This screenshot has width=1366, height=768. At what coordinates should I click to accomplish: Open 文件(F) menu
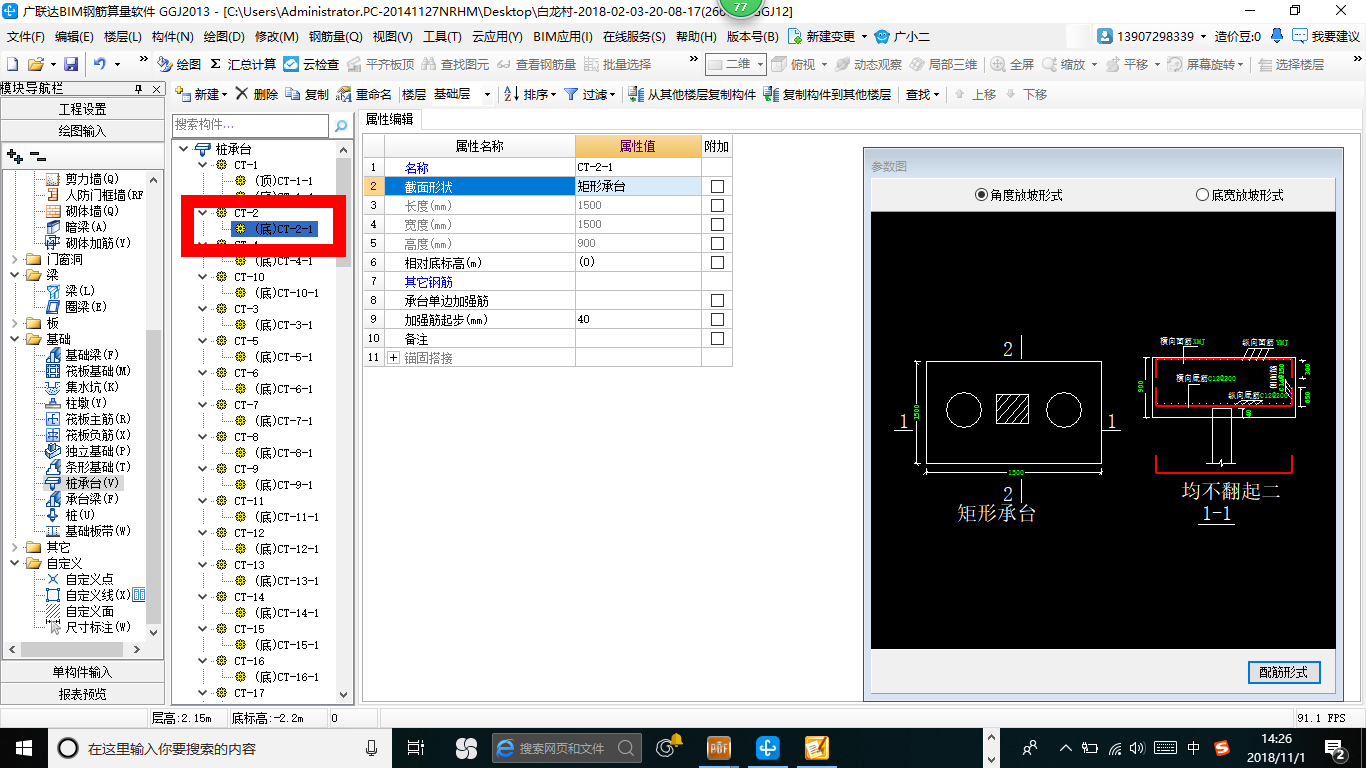(x=26, y=36)
